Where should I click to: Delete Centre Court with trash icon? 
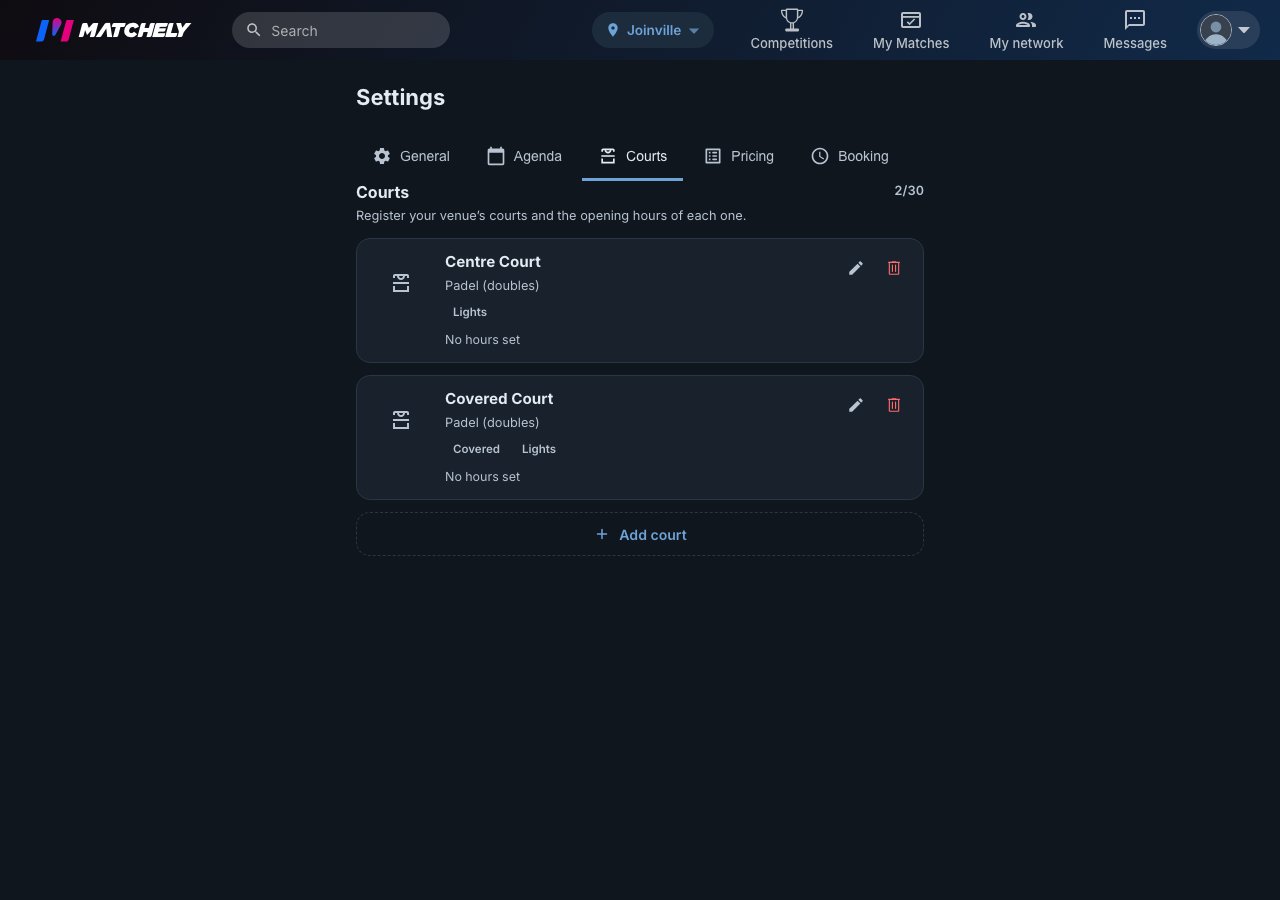click(894, 268)
